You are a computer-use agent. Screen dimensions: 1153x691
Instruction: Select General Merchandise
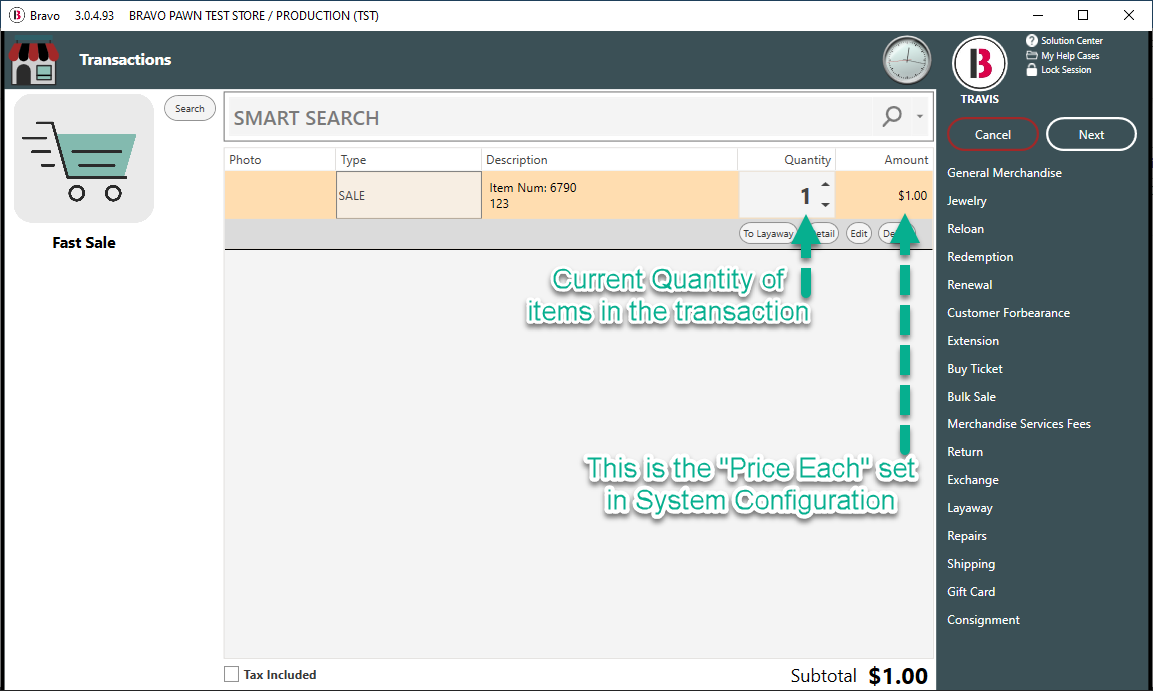click(x=1004, y=173)
